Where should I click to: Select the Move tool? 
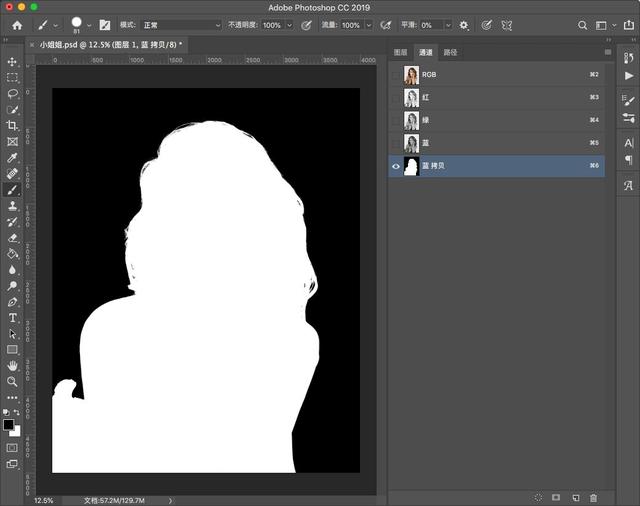pos(12,62)
